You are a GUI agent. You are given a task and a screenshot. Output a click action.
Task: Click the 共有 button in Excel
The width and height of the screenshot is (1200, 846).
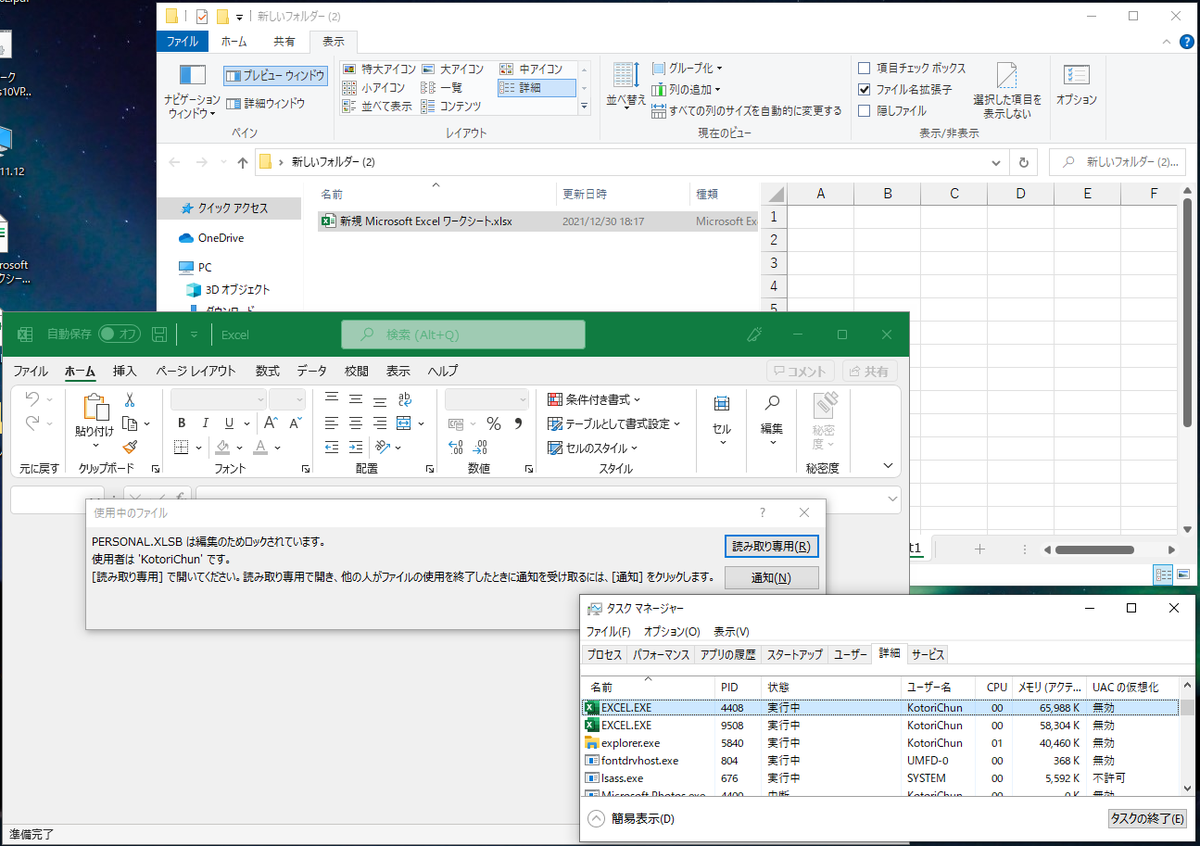point(870,371)
